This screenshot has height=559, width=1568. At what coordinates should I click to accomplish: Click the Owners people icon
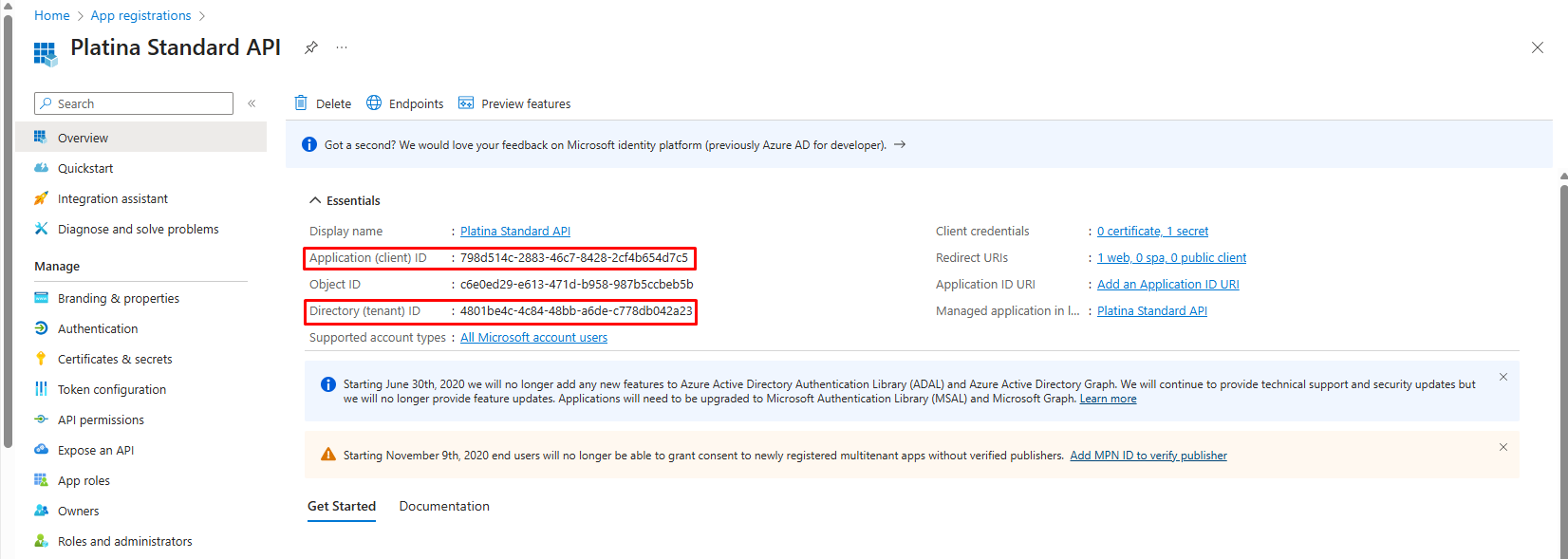41,511
